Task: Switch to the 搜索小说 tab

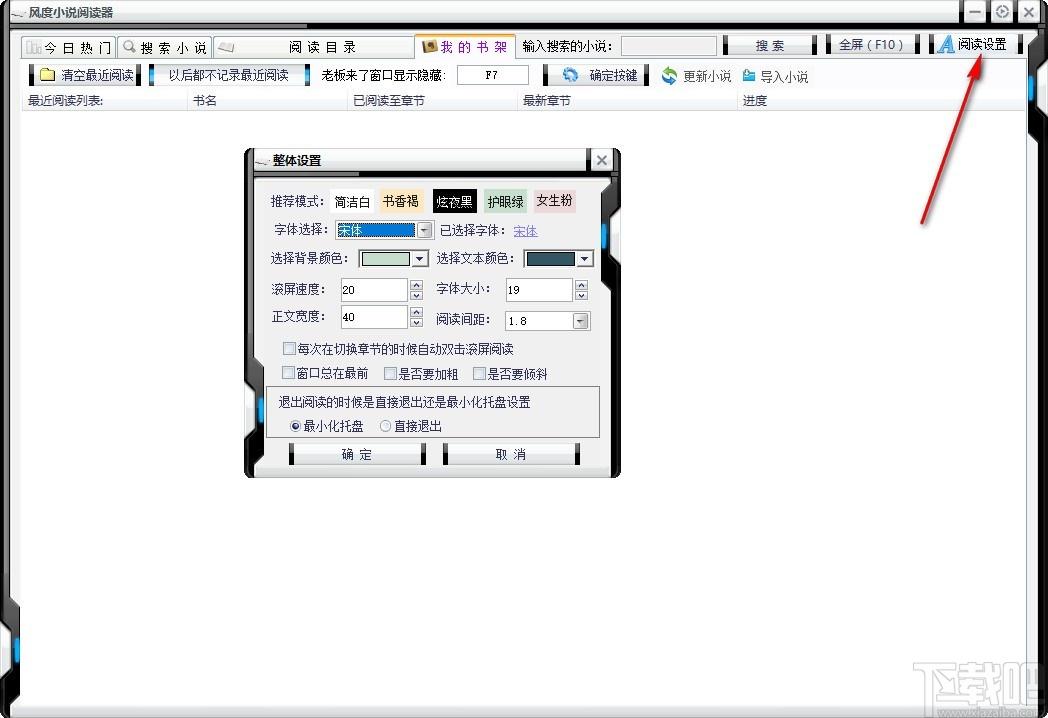Action: coord(164,47)
